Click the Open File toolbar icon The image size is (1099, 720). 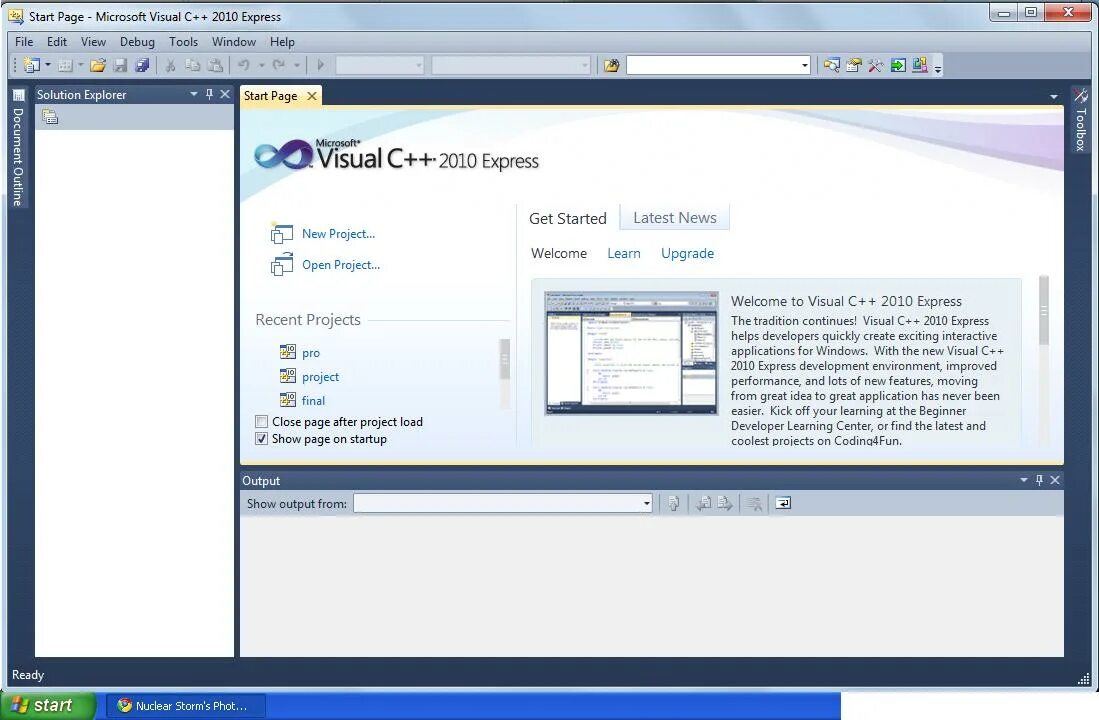97,65
